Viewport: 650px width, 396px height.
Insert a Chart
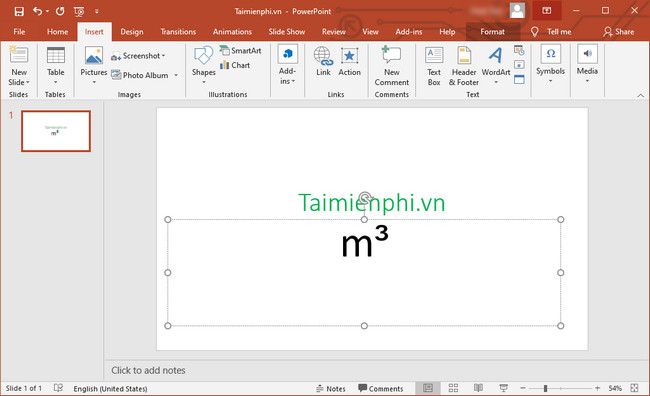pyautogui.click(x=235, y=65)
